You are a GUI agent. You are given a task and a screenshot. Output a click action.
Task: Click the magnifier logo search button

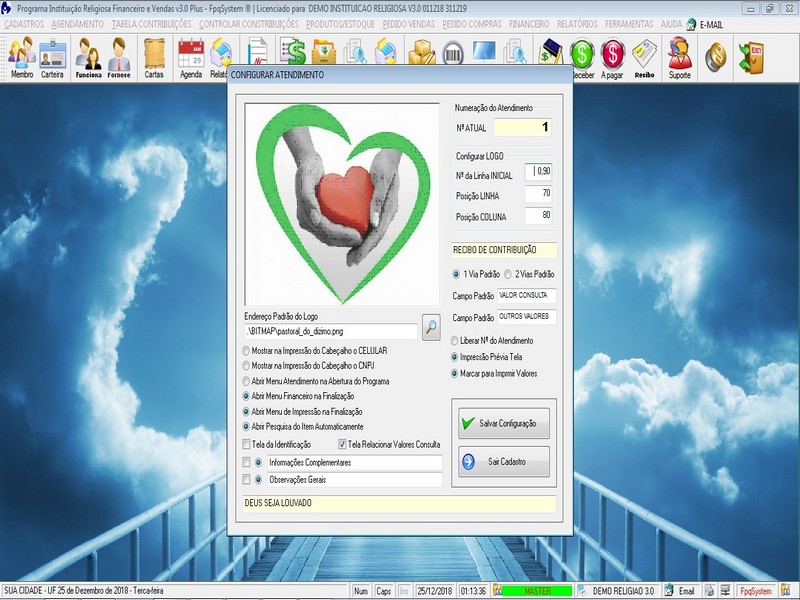tap(431, 327)
